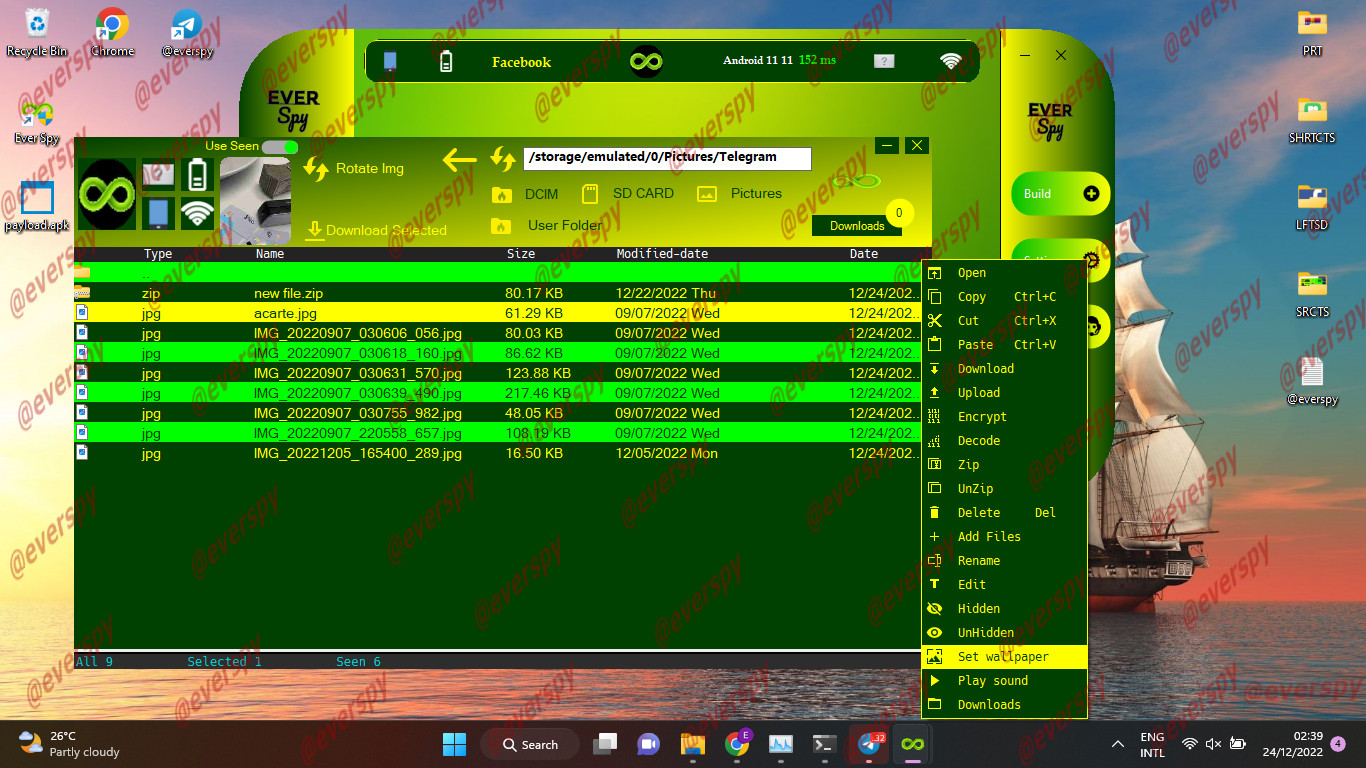The image size is (1366, 768).
Task: Select IMG_20221205_165400_289.jpg in the list
Action: 498,453
